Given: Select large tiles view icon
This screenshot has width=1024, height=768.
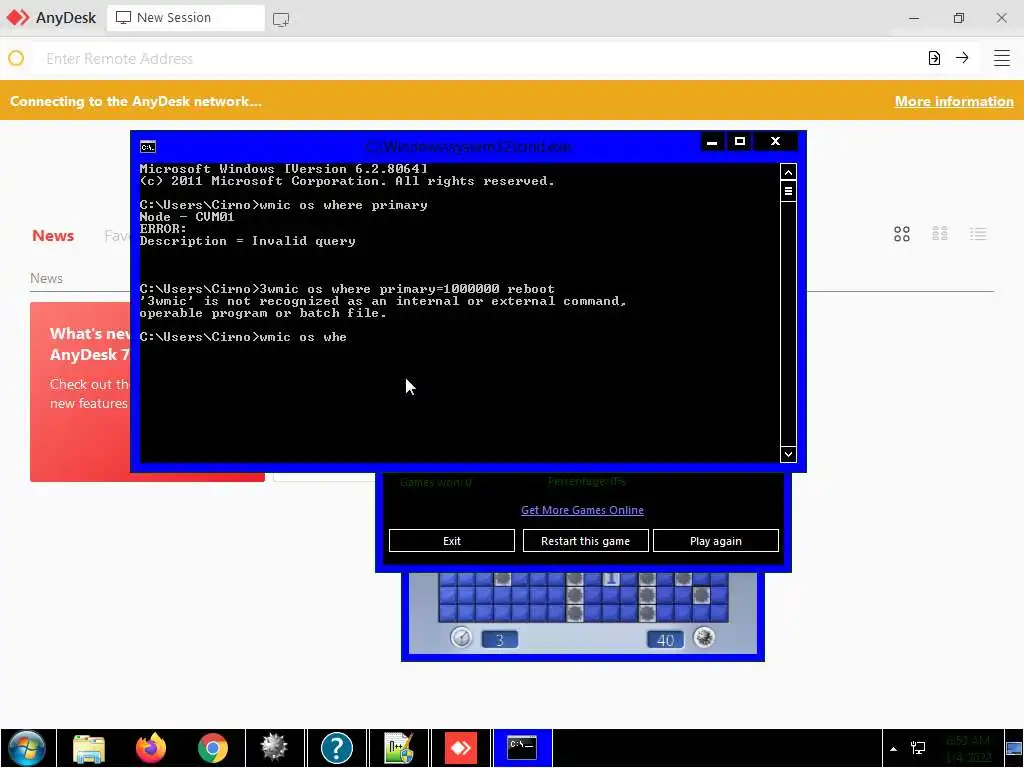Looking at the screenshot, I should click(x=902, y=234).
